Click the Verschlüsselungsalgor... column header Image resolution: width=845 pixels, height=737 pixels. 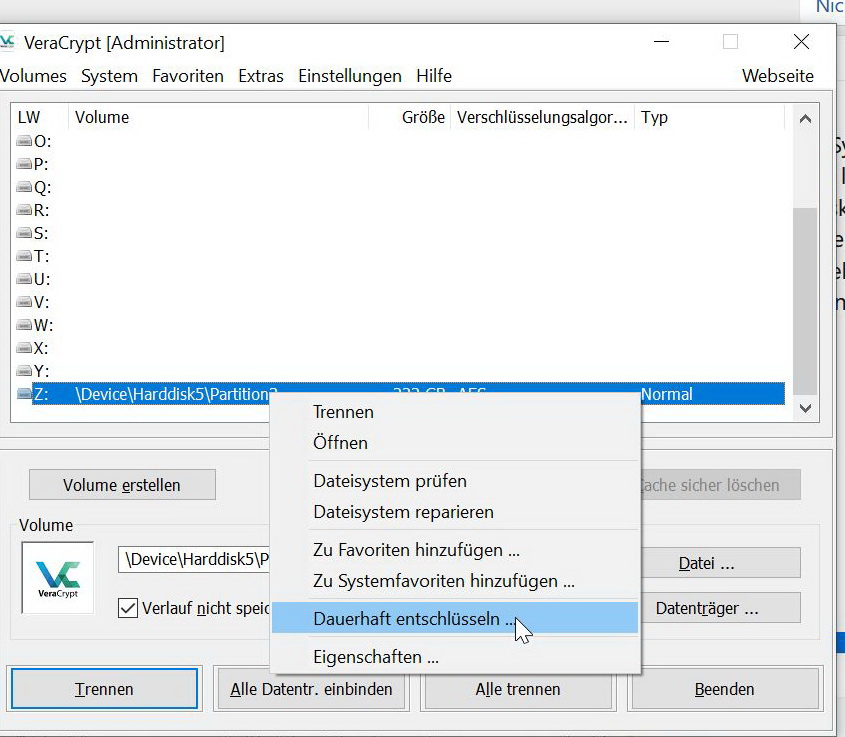[x=542, y=117]
